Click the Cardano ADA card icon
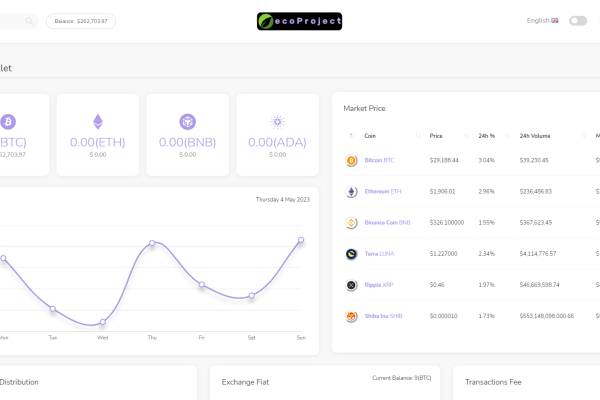Image resolution: width=600 pixels, height=400 pixels. pos(277,122)
